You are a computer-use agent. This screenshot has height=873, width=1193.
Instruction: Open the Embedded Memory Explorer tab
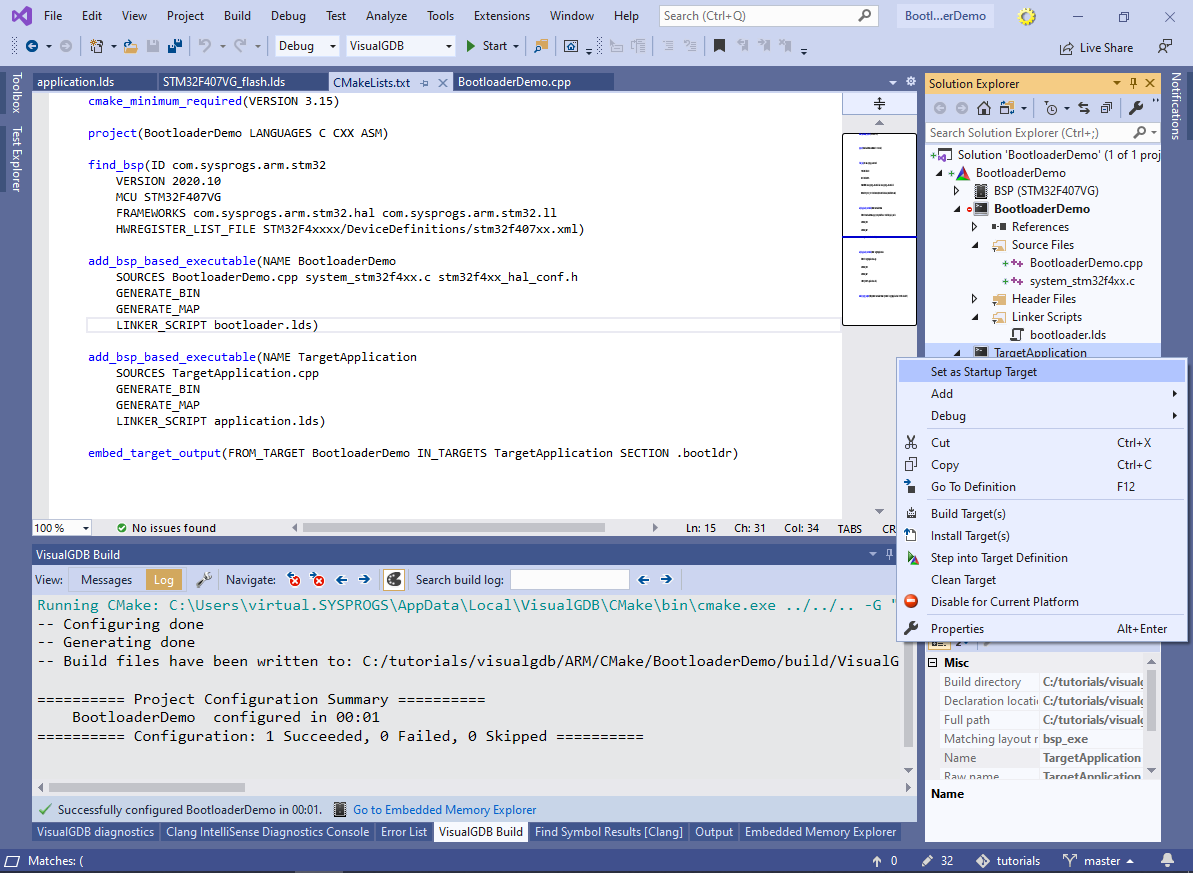[x=820, y=832]
